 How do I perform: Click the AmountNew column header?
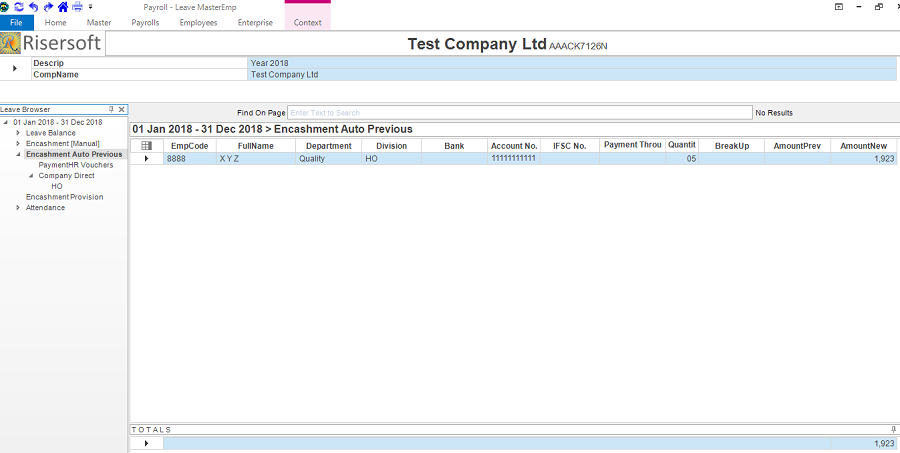tap(863, 146)
